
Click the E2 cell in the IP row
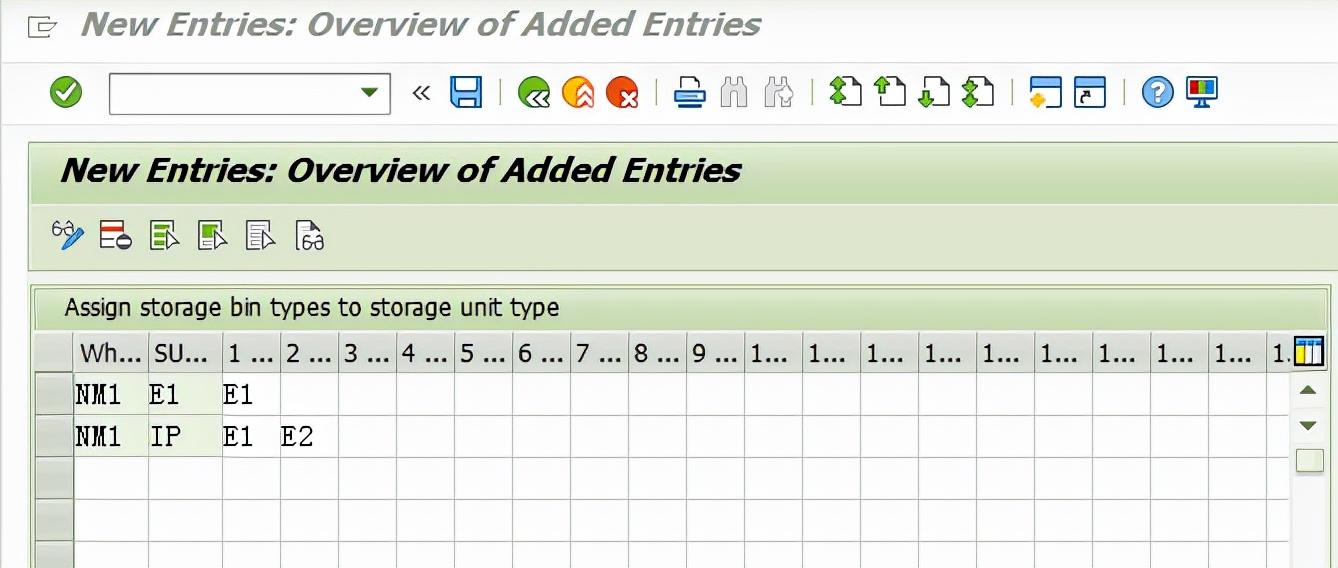tap(309, 436)
